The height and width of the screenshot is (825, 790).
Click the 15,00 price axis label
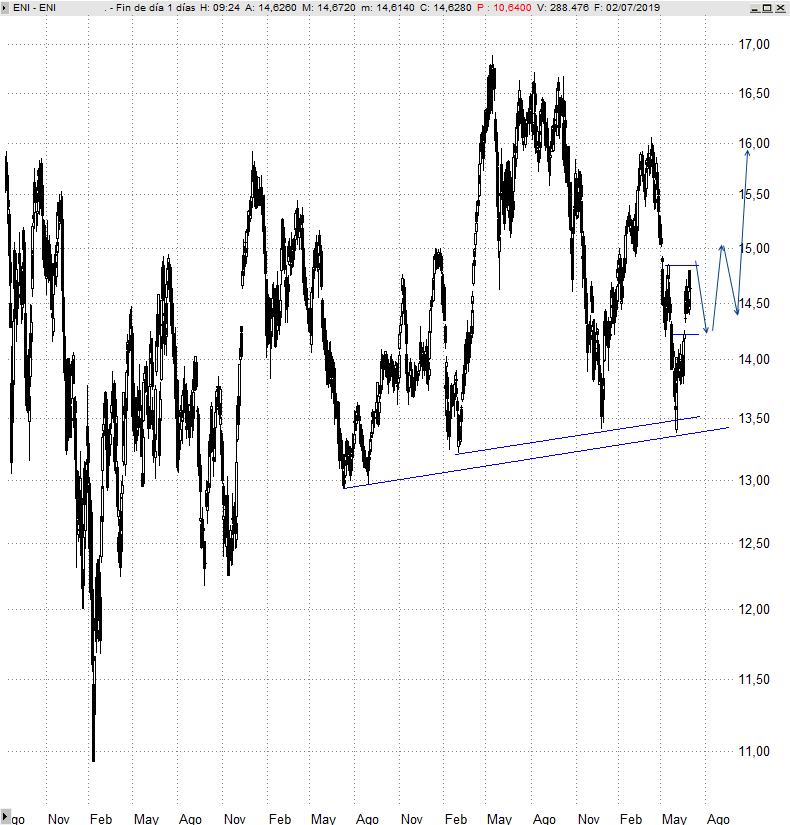point(754,248)
